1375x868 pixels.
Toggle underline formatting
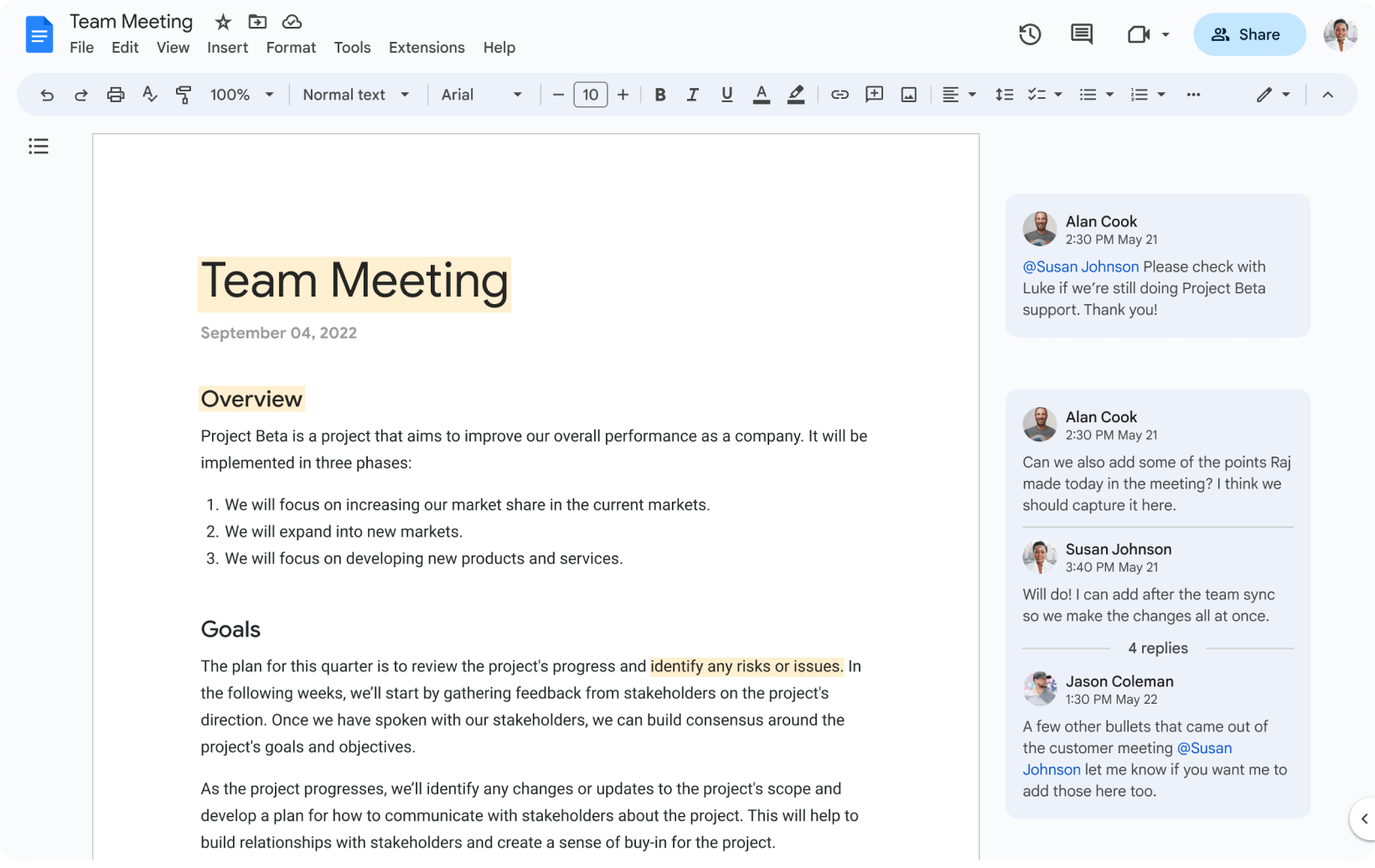(726, 95)
